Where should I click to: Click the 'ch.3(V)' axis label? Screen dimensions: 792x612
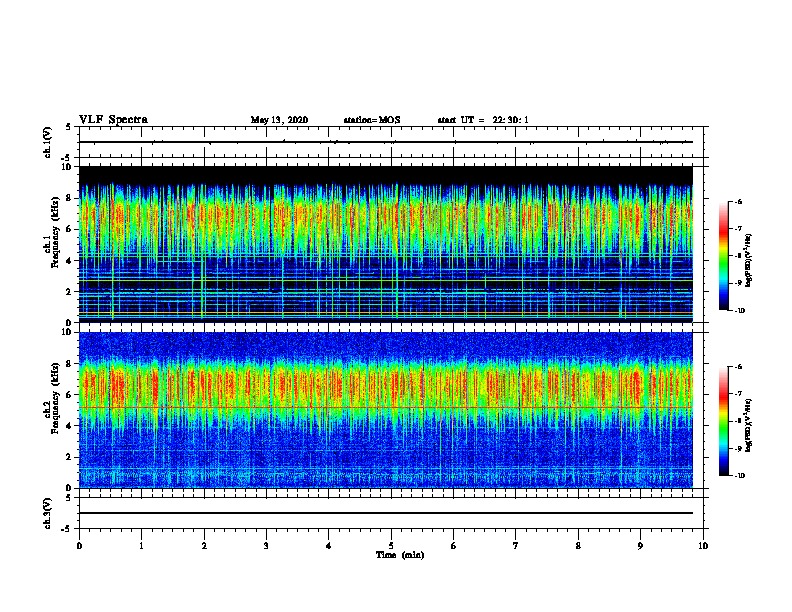(x=48, y=513)
